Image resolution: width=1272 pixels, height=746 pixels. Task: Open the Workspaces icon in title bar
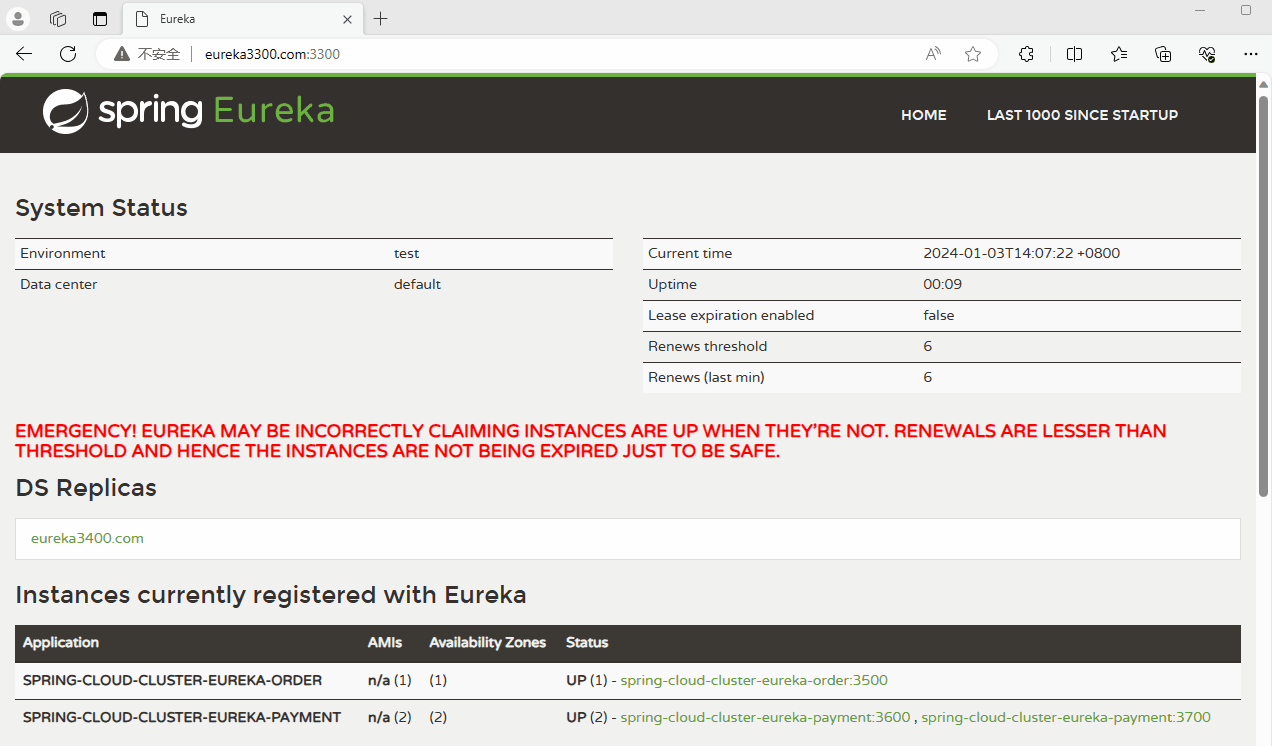58,19
